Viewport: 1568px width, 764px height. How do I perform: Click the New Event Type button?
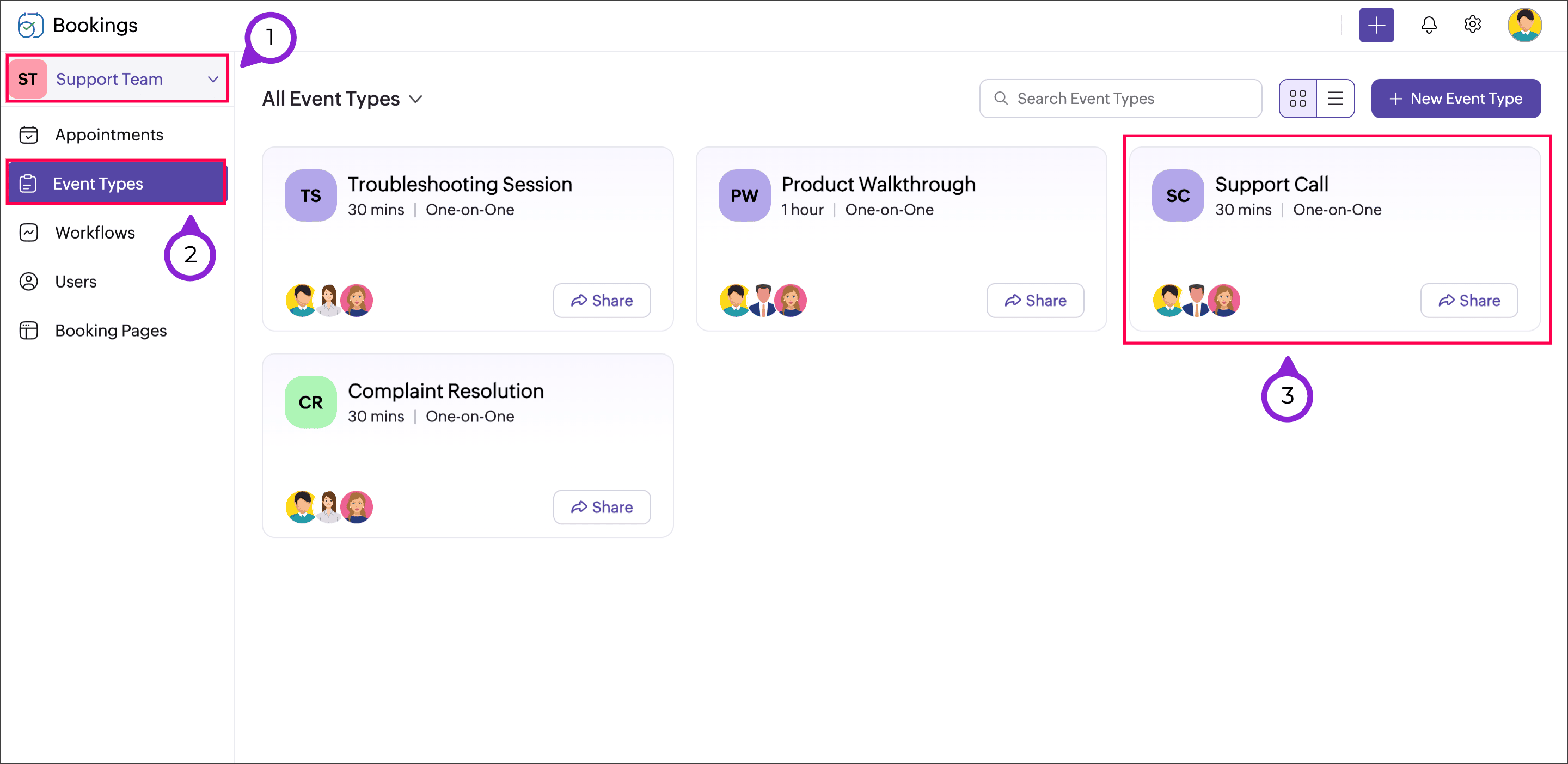1455,99
